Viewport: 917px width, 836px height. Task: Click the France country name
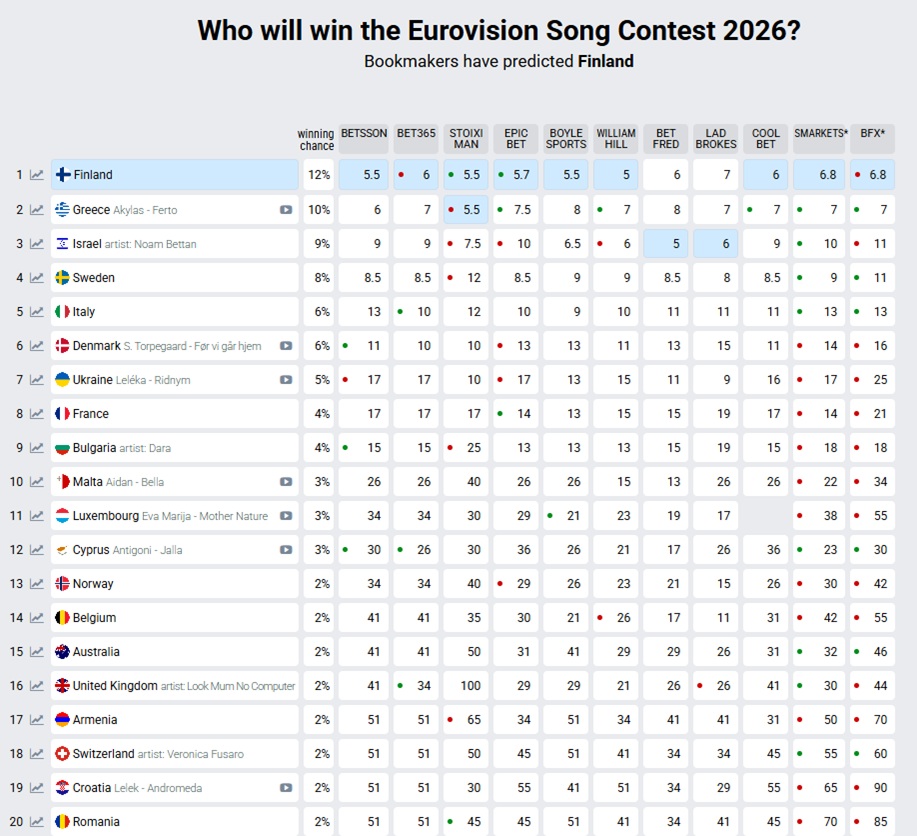(x=90, y=414)
